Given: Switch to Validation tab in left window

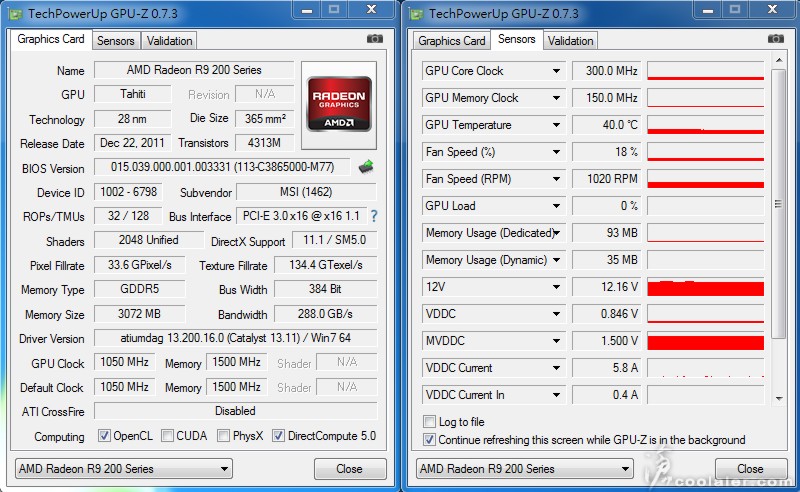Looking at the screenshot, I should pos(169,41).
